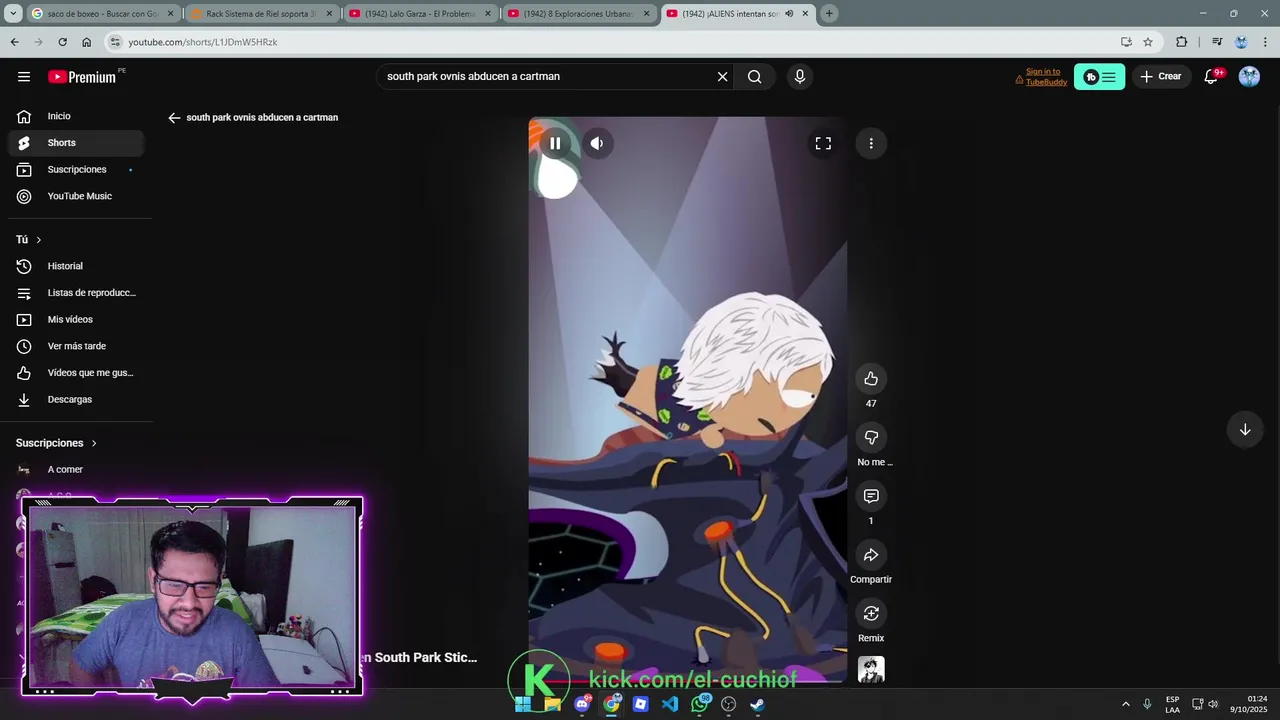Open YouTube account avatar menu
1280x720 pixels.
coord(1249,77)
